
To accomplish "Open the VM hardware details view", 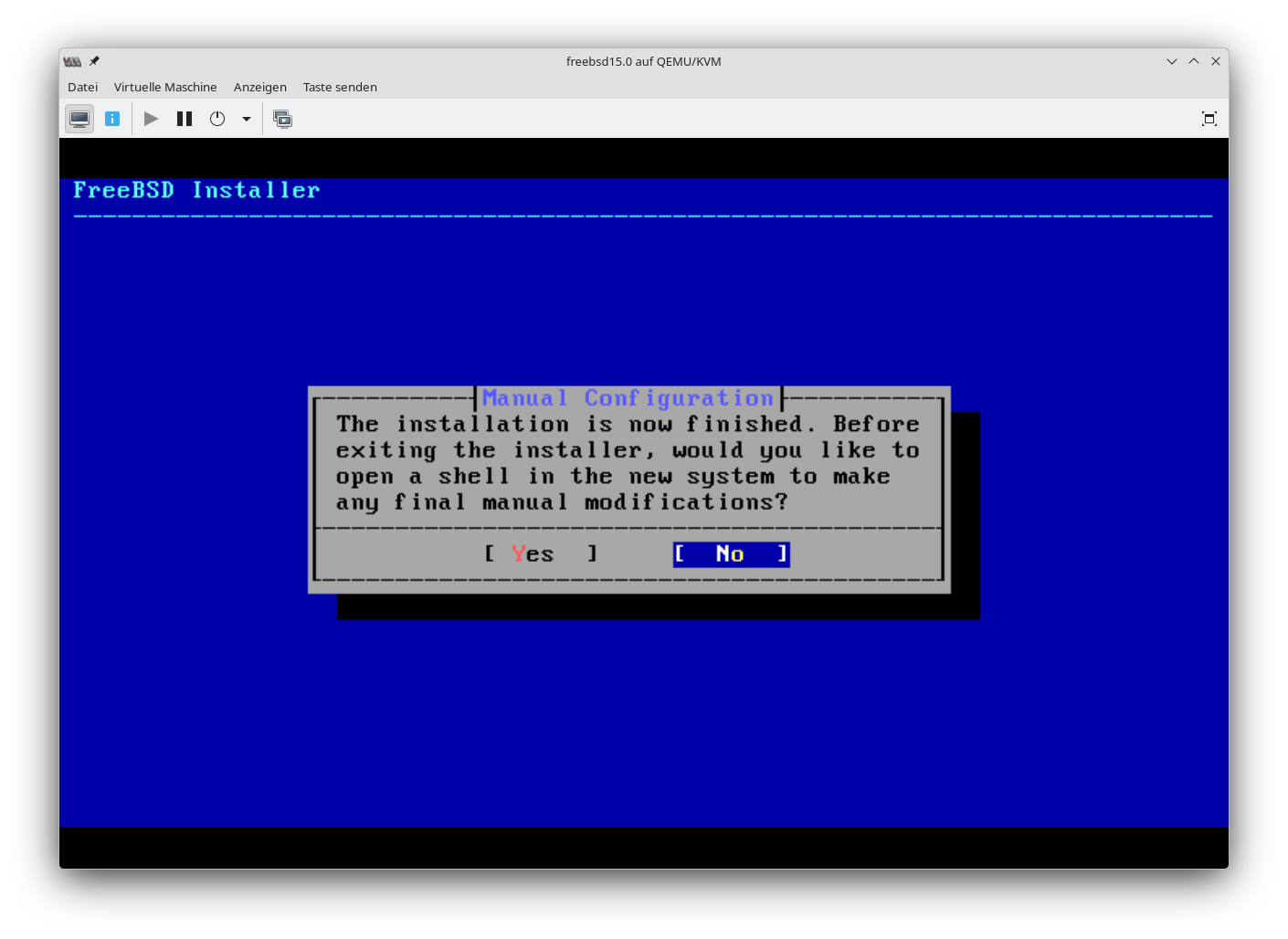I will pos(112,119).
